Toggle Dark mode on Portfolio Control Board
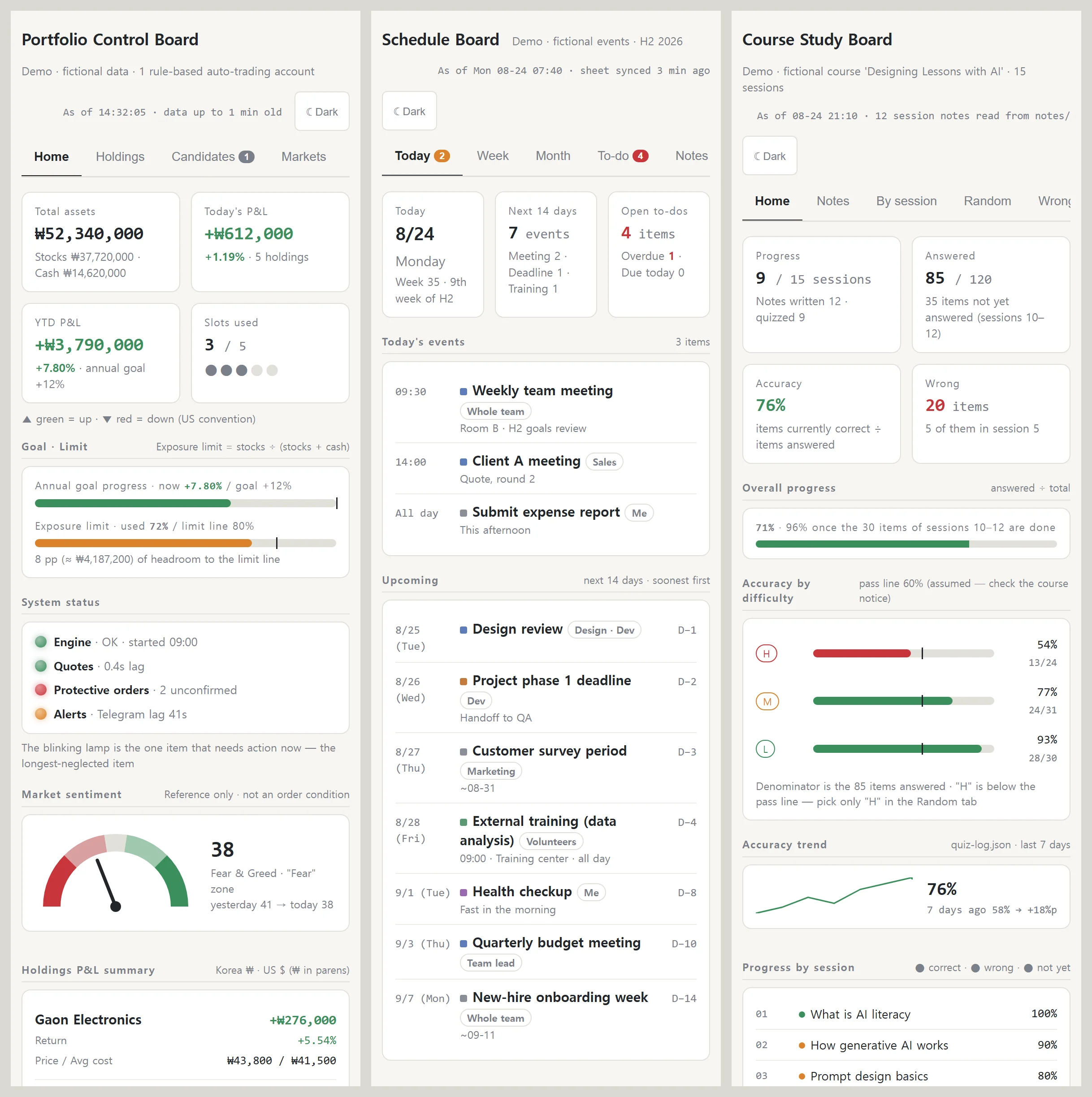The width and height of the screenshot is (1092, 1097). click(x=321, y=111)
